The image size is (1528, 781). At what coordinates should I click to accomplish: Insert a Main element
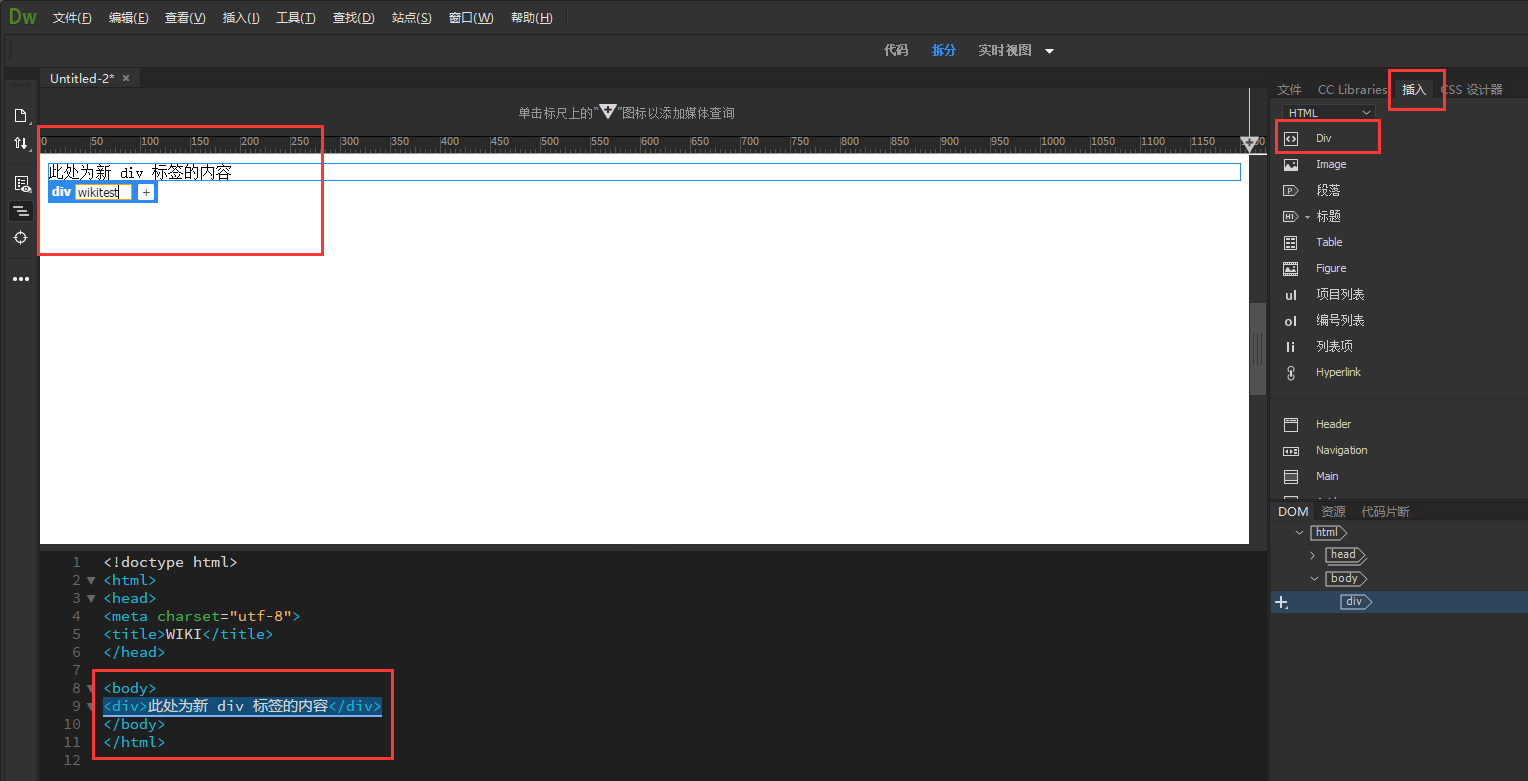pos(1327,476)
